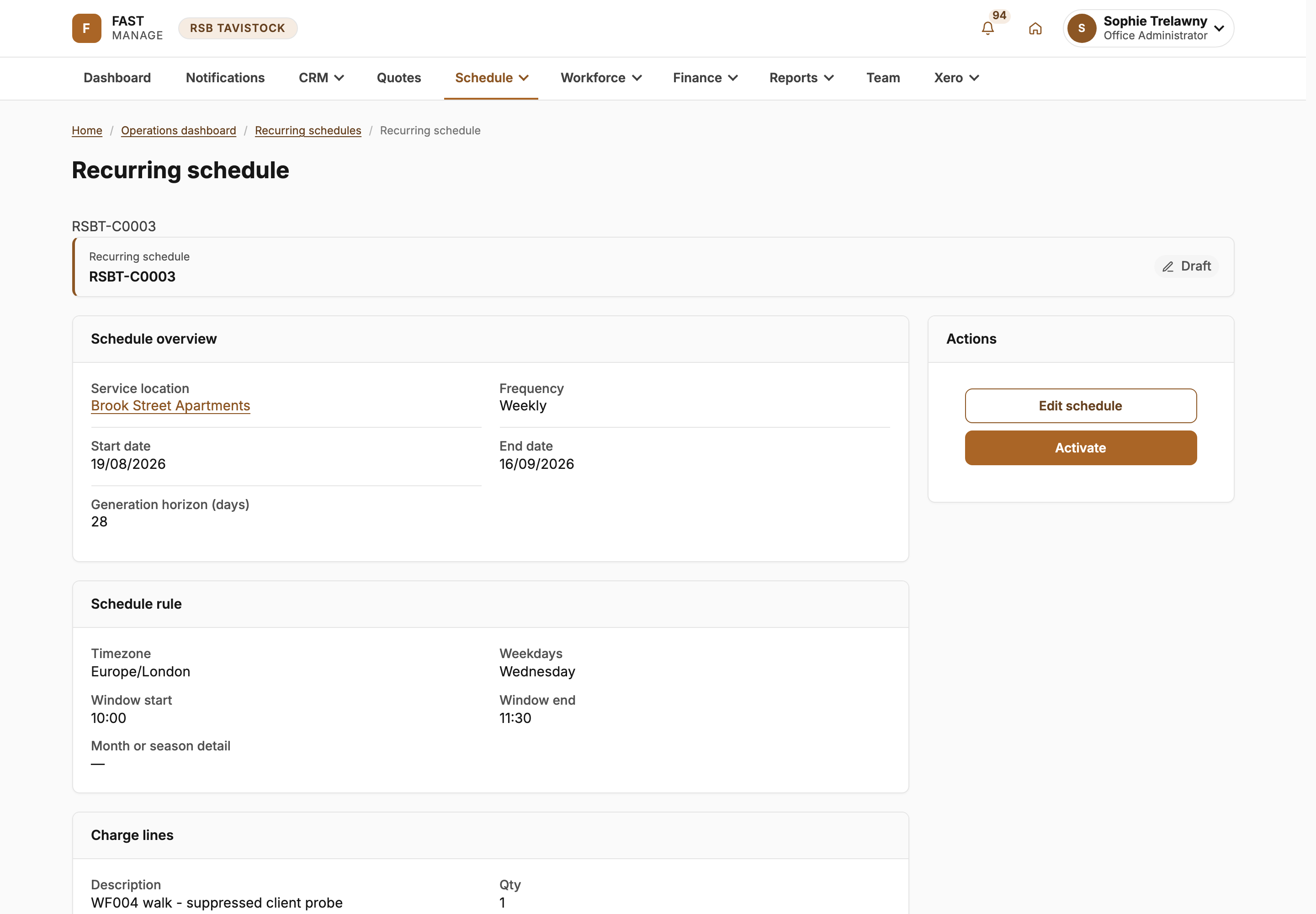Open the notifications bell icon
This screenshot has width=1316, height=914.
click(987, 28)
